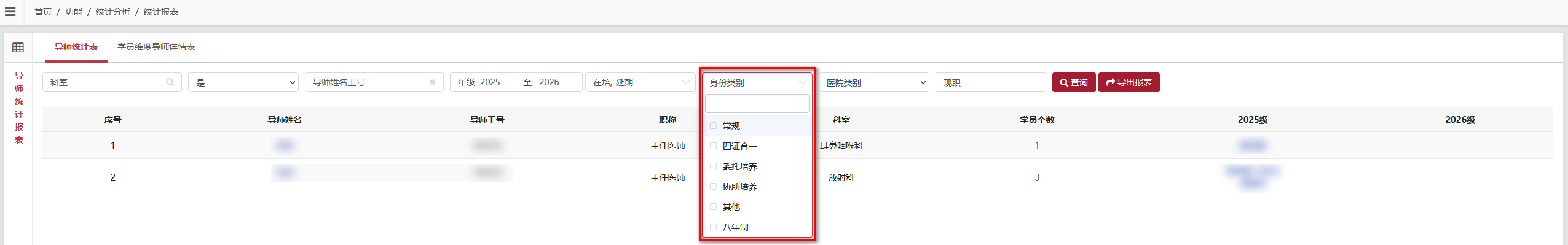
Task: Check the 四证合一 option
Action: tap(713, 146)
